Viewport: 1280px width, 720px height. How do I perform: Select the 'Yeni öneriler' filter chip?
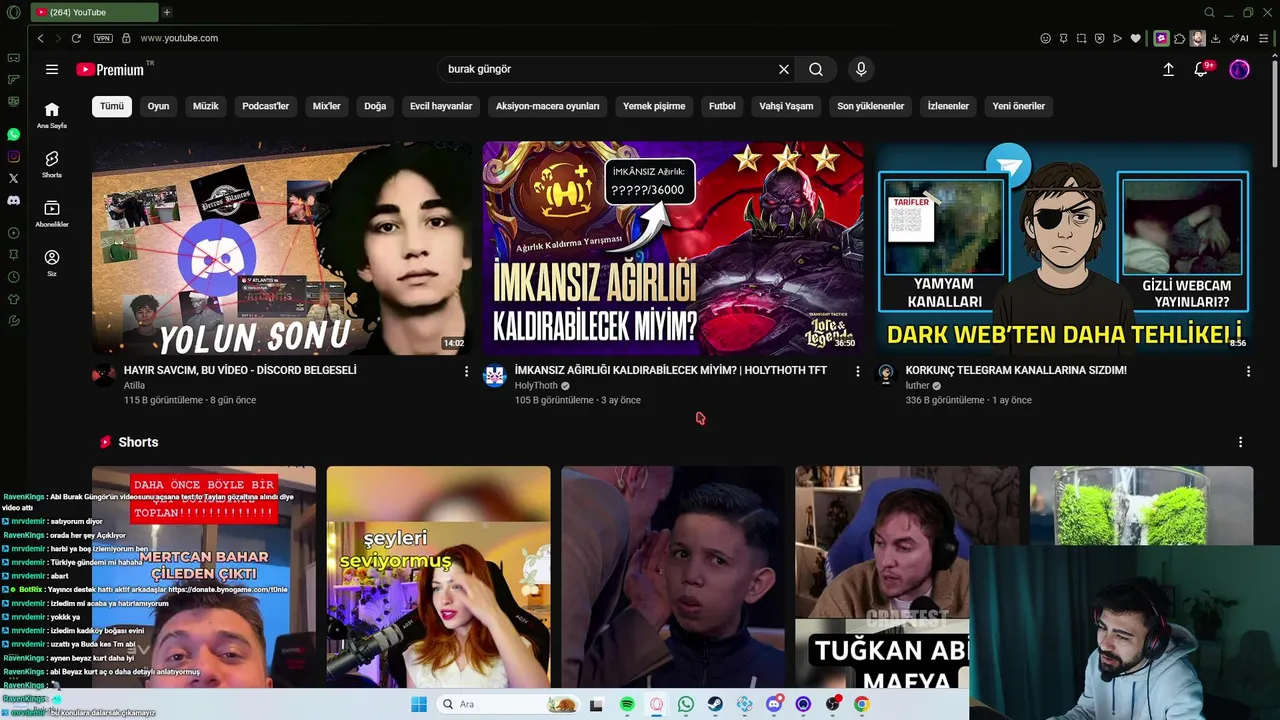(1019, 106)
